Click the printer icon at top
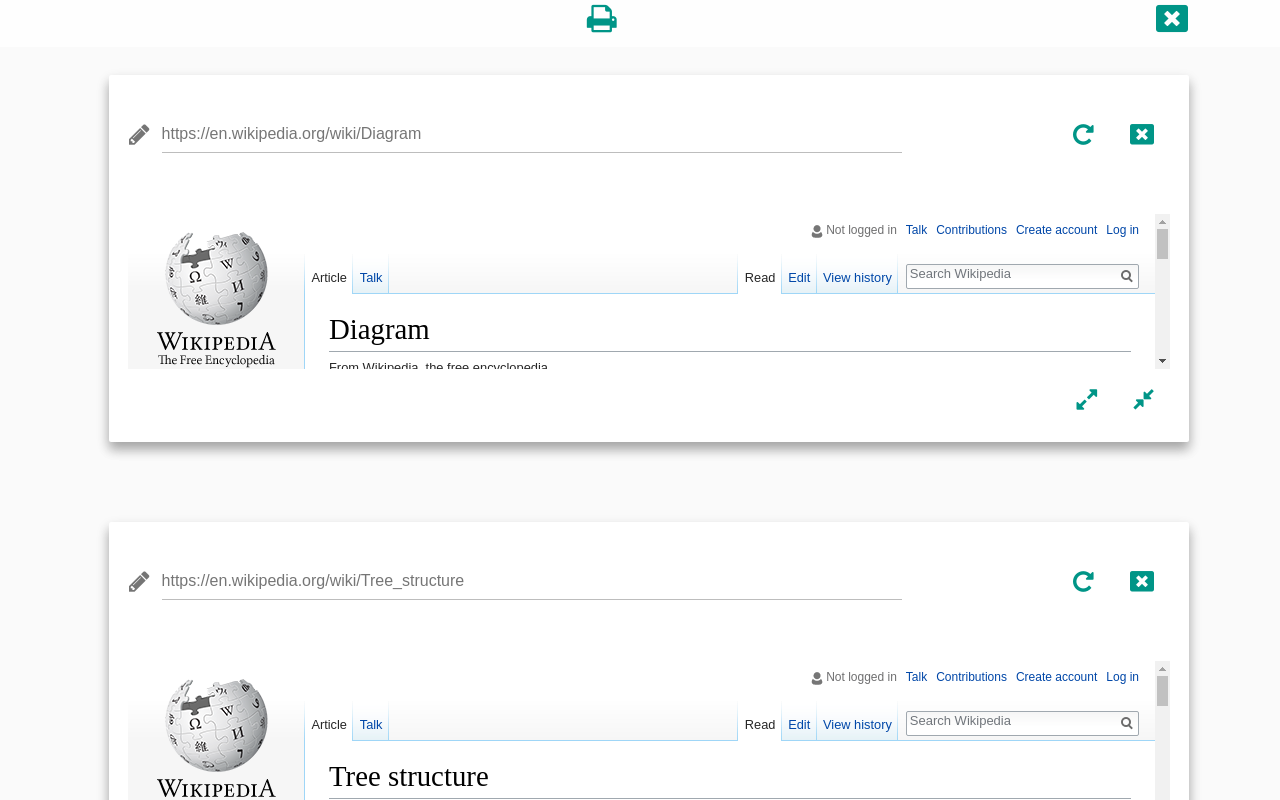Image resolution: width=1280 pixels, height=800 pixels. tap(601, 19)
